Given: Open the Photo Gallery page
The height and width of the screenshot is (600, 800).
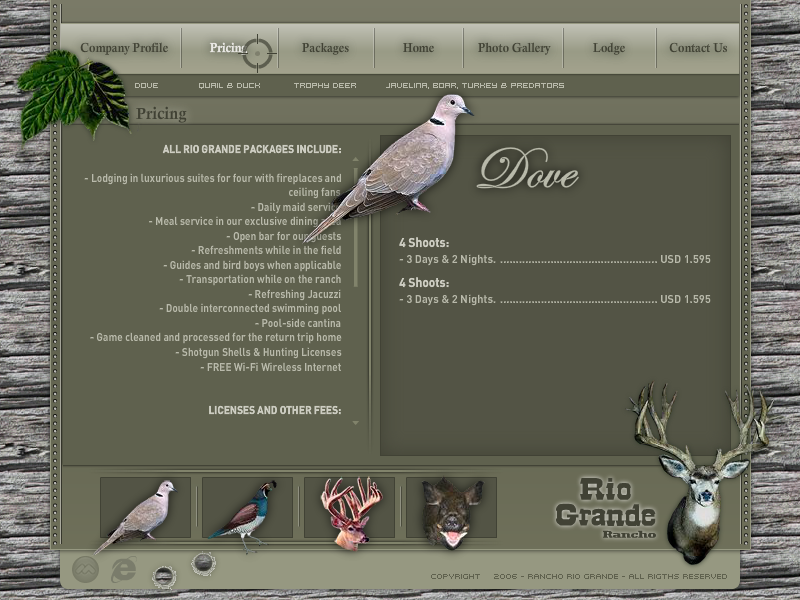Looking at the screenshot, I should [x=514, y=48].
